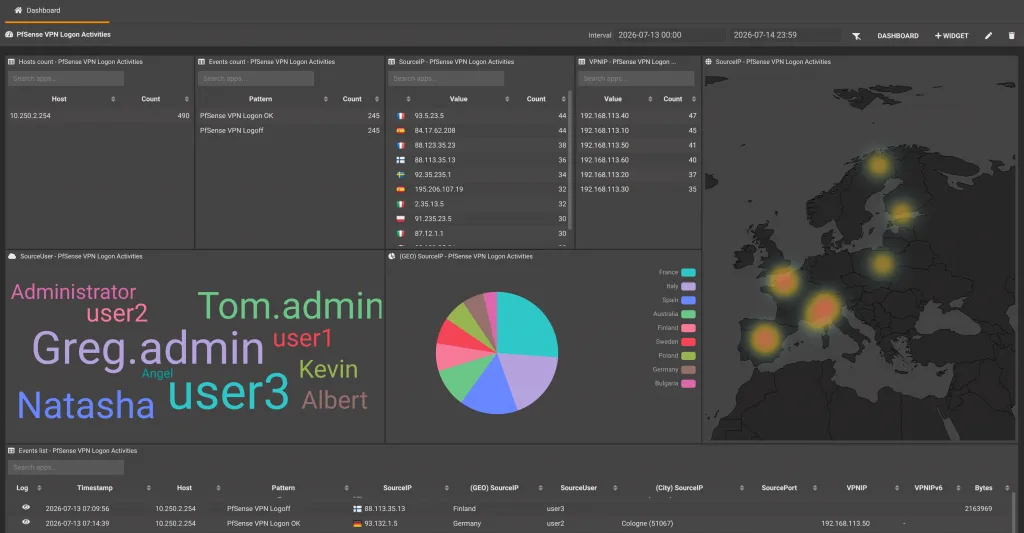Focus the VPNIP search box
The image size is (1024, 533).
tap(636, 78)
